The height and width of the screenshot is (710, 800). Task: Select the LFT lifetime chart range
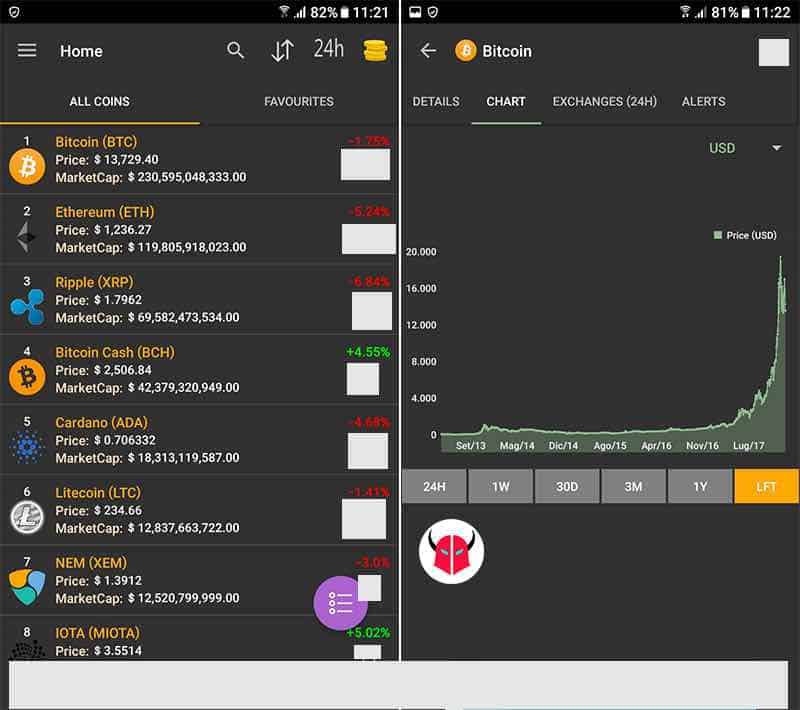[x=766, y=487]
